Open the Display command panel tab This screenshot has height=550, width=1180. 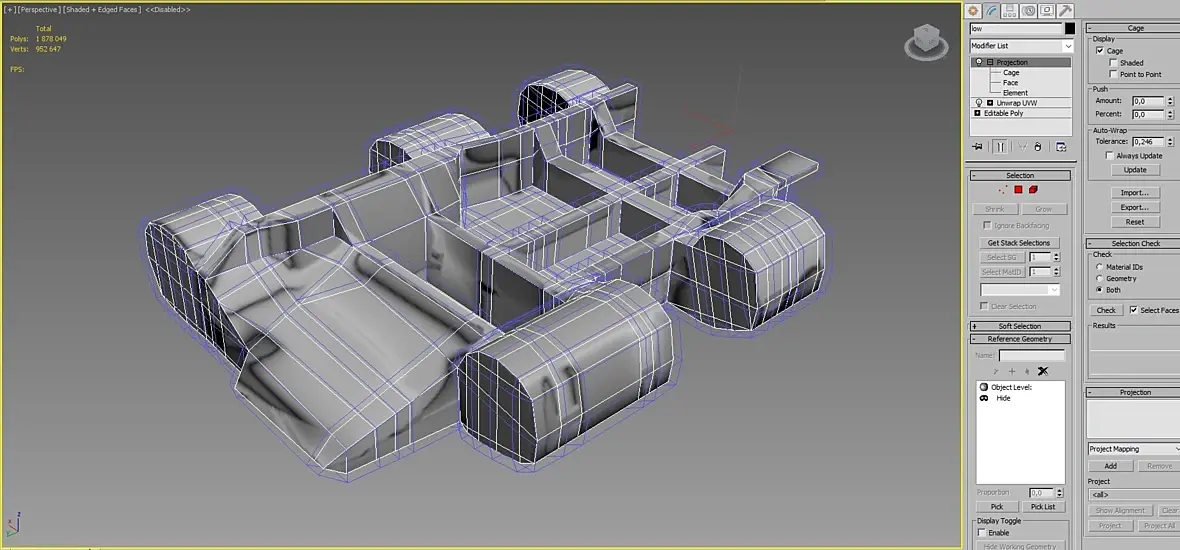(x=1047, y=11)
